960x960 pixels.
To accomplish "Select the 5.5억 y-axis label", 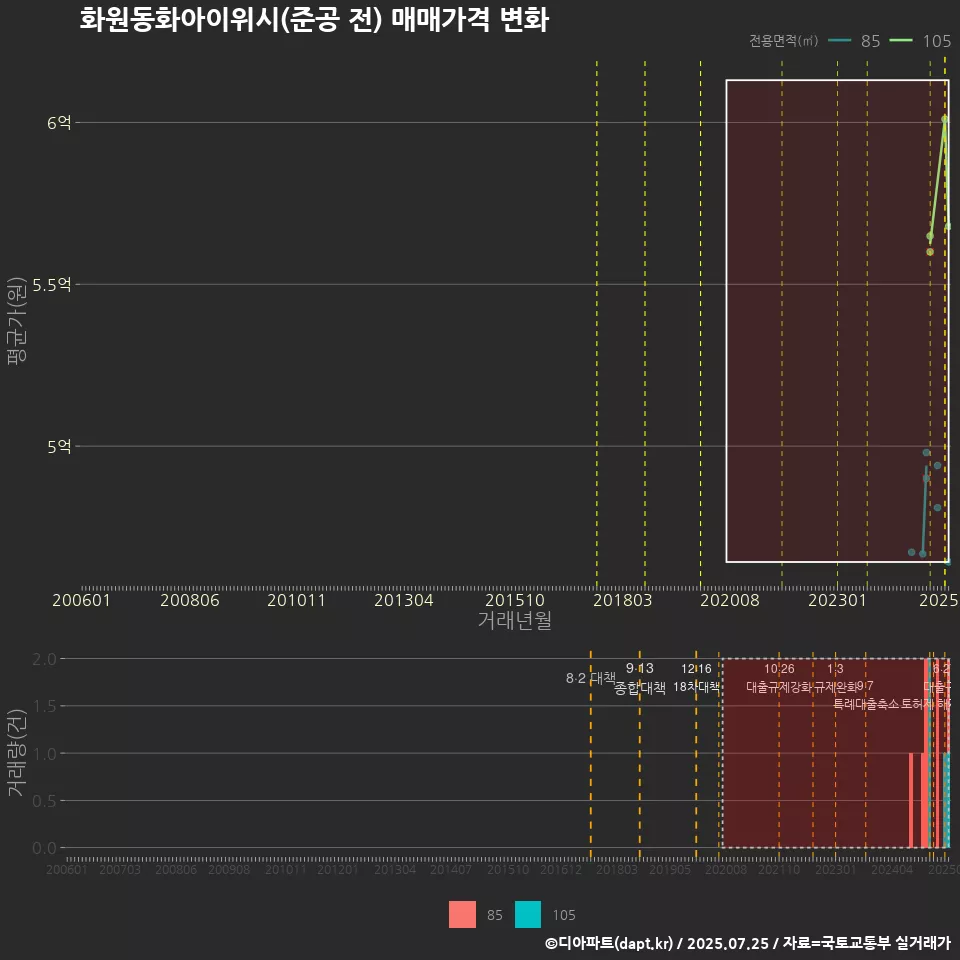I will [51, 285].
